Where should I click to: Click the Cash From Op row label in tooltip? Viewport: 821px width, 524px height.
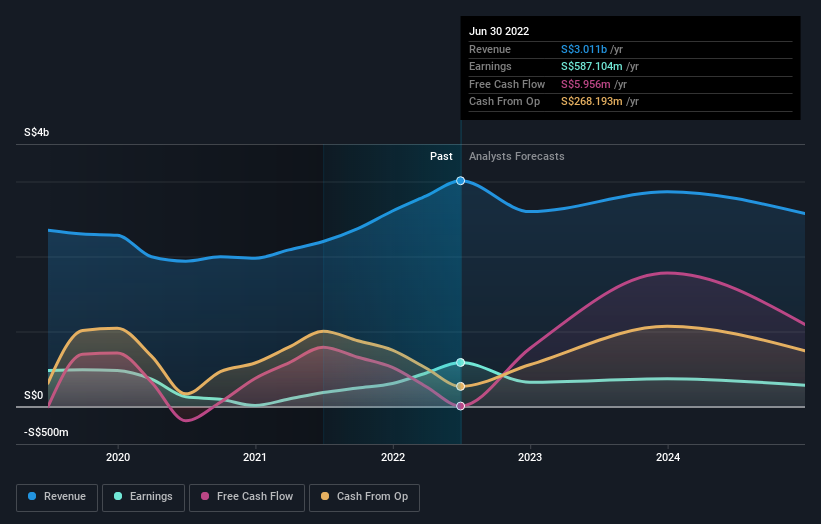pos(504,102)
